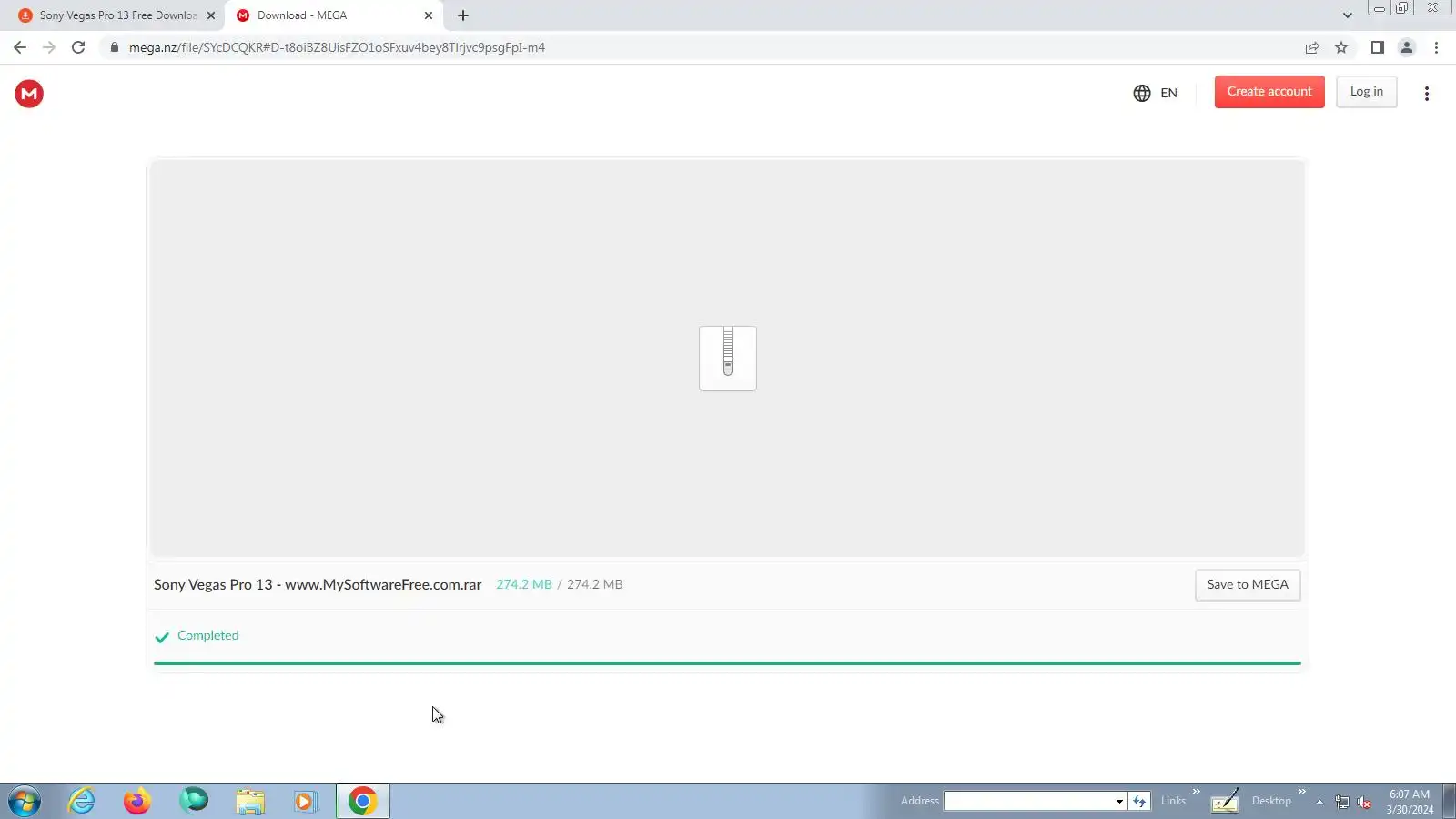The height and width of the screenshot is (819, 1456).
Task: Click the taskbar Address input field
Action: (1028, 801)
